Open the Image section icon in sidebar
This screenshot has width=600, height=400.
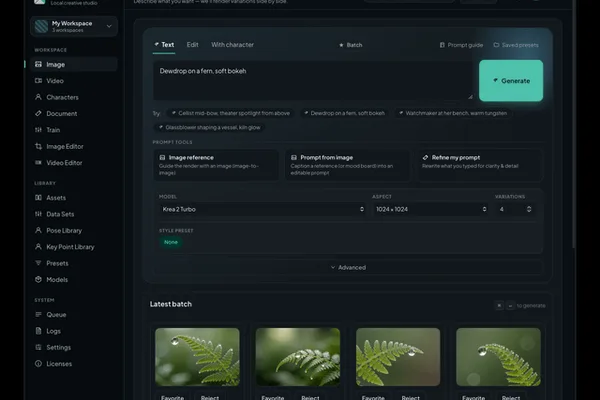click(38, 64)
